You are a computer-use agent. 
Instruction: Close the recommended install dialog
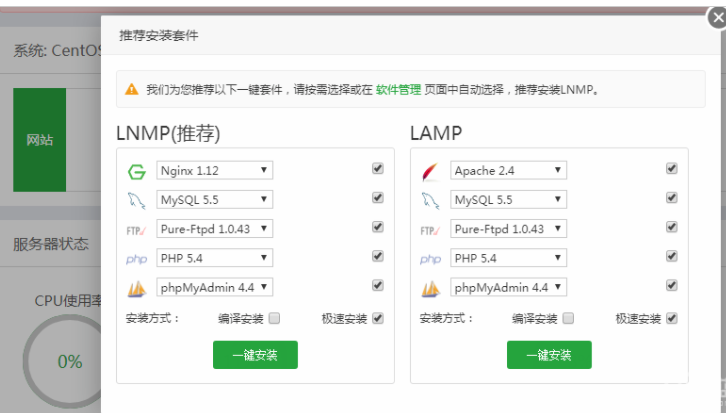(x=718, y=18)
